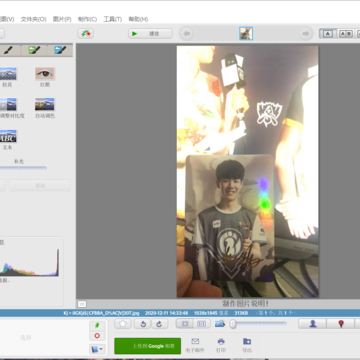
Task: Open the 图片(P) picture menu
Action: pos(62,19)
